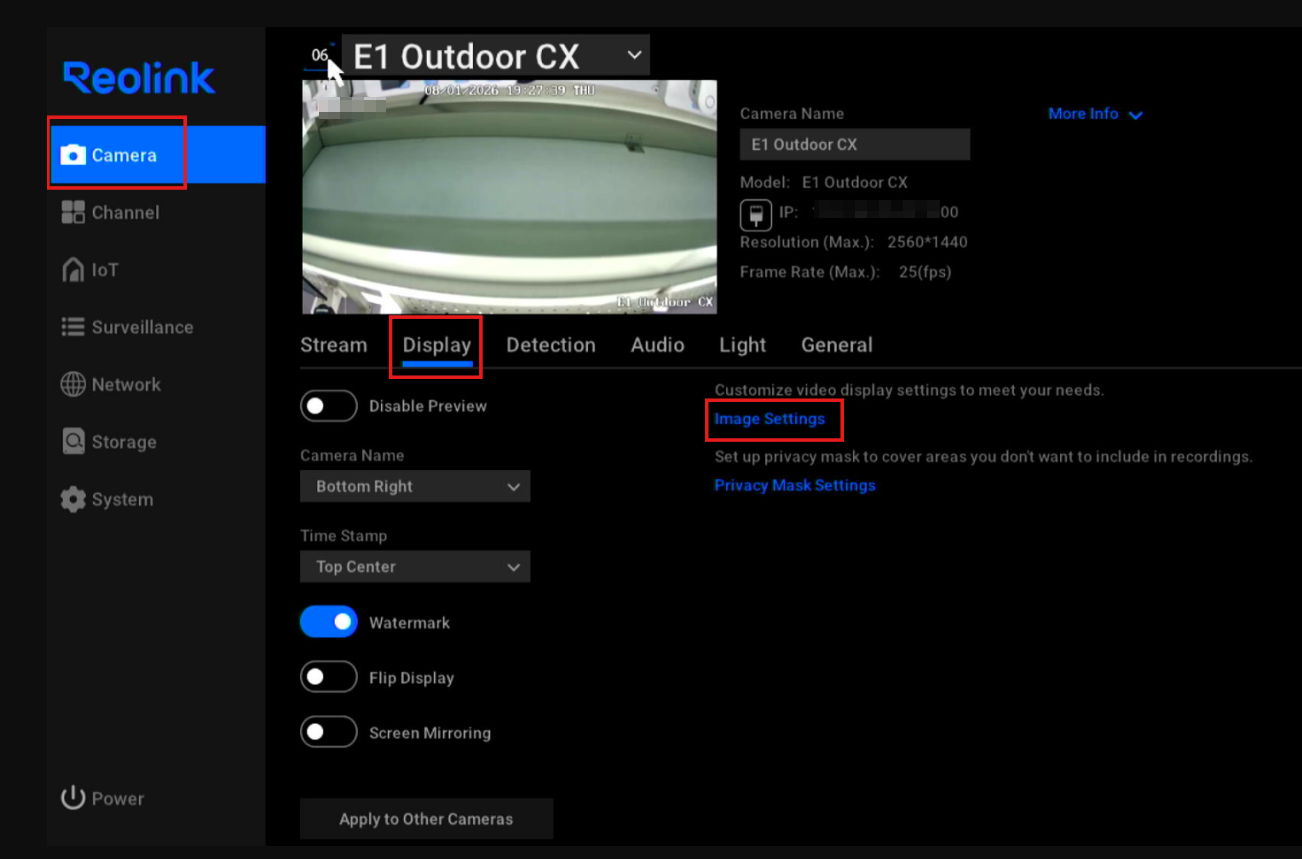Click the Apply to Other Cameras button
This screenshot has height=859, width=1302.
(426, 818)
